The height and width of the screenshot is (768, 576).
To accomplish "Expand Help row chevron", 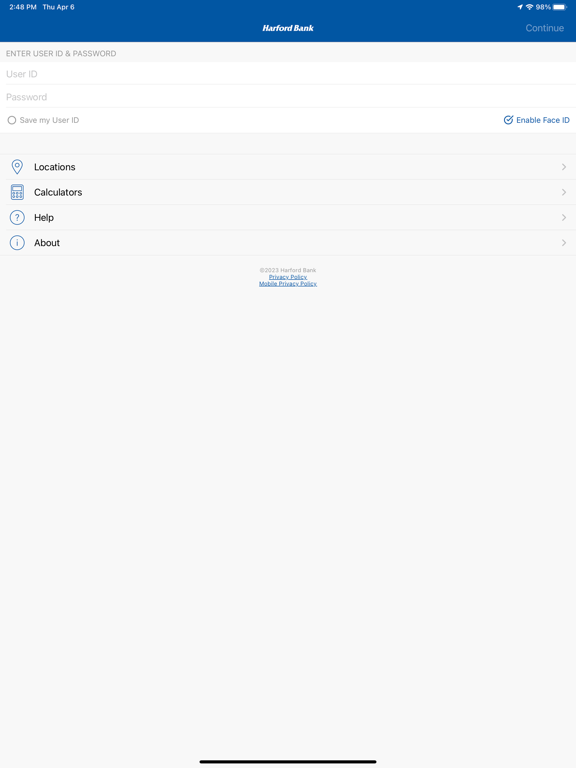I will [x=564, y=217].
